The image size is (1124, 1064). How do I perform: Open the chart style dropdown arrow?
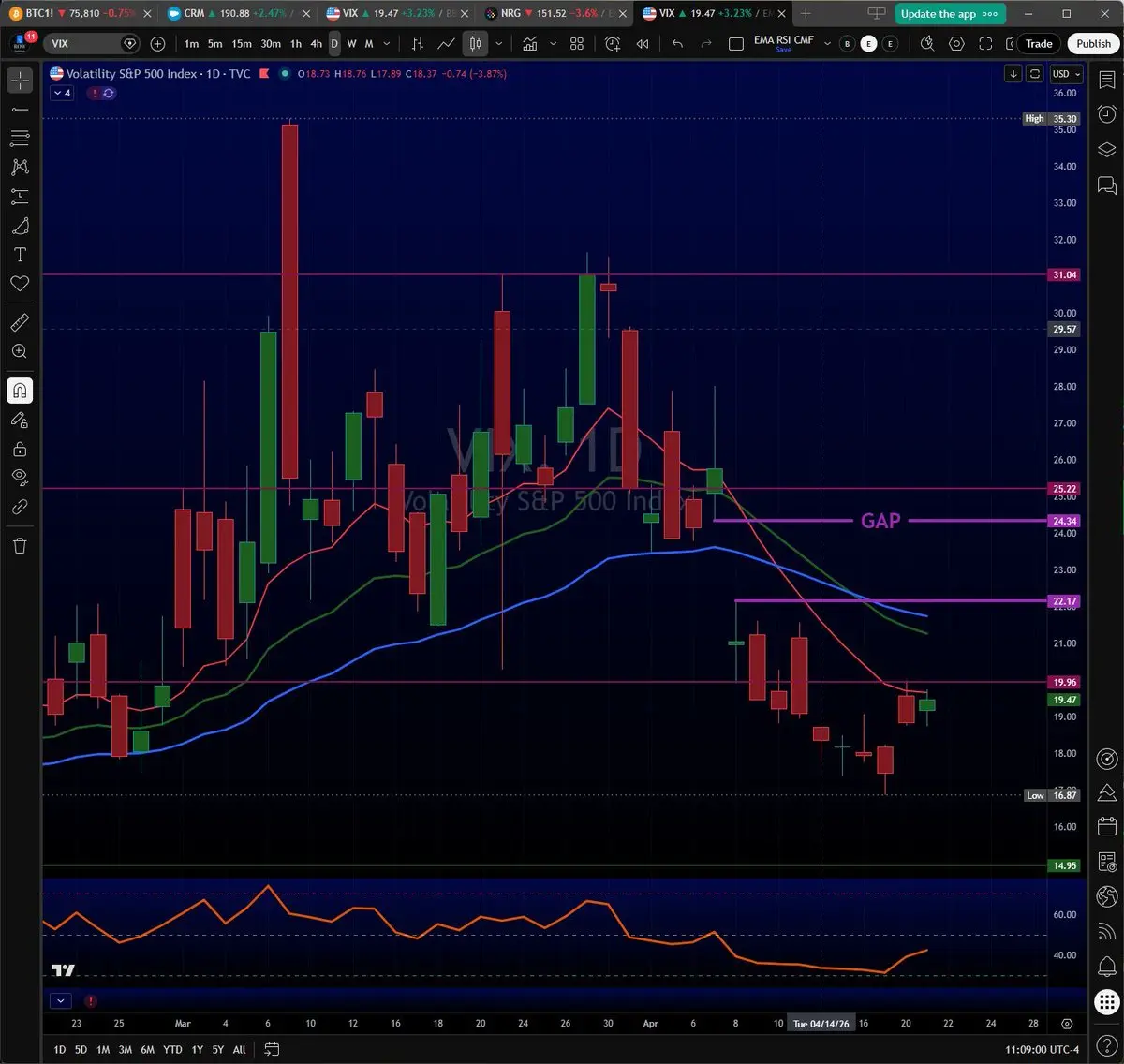pyautogui.click(x=498, y=44)
